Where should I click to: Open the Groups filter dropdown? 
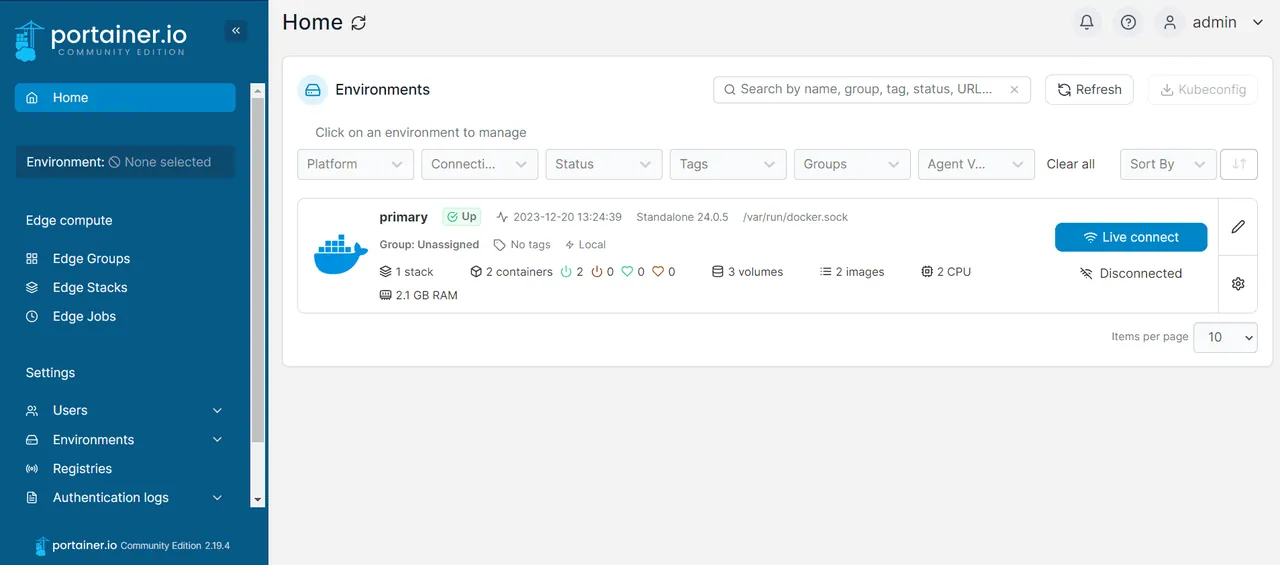click(852, 164)
